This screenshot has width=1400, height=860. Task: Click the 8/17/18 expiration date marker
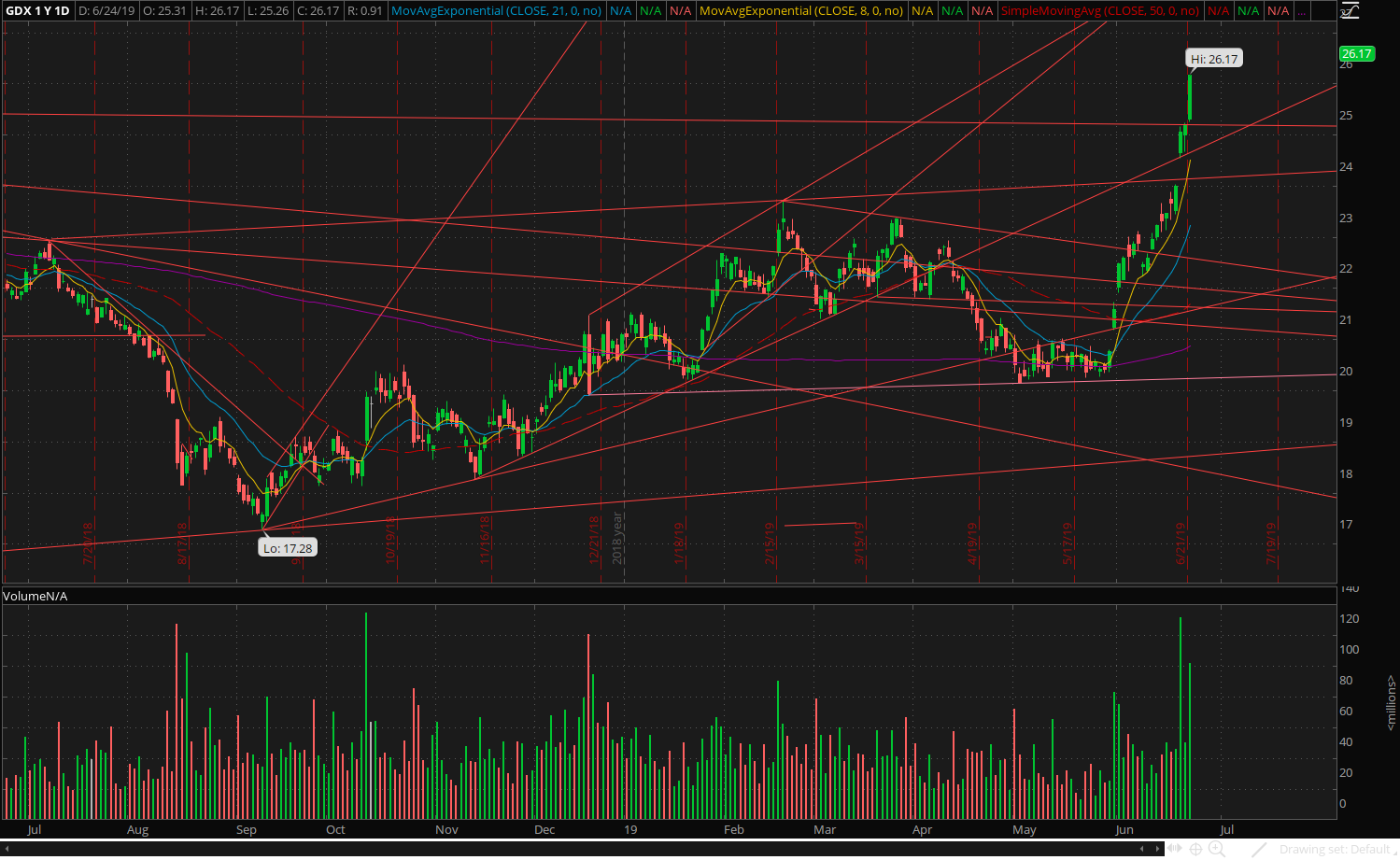(183, 543)
